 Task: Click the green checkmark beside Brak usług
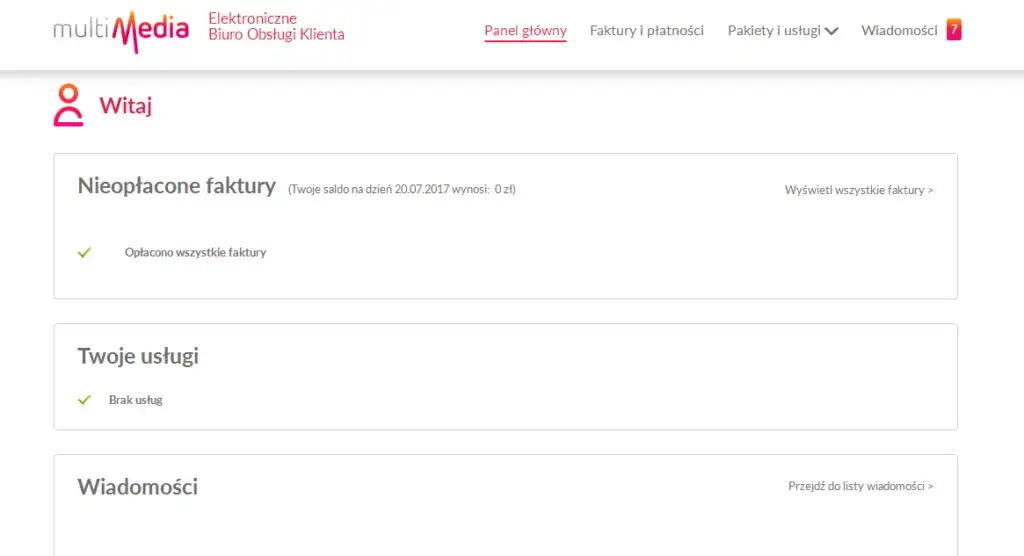[x=84, y=400]
